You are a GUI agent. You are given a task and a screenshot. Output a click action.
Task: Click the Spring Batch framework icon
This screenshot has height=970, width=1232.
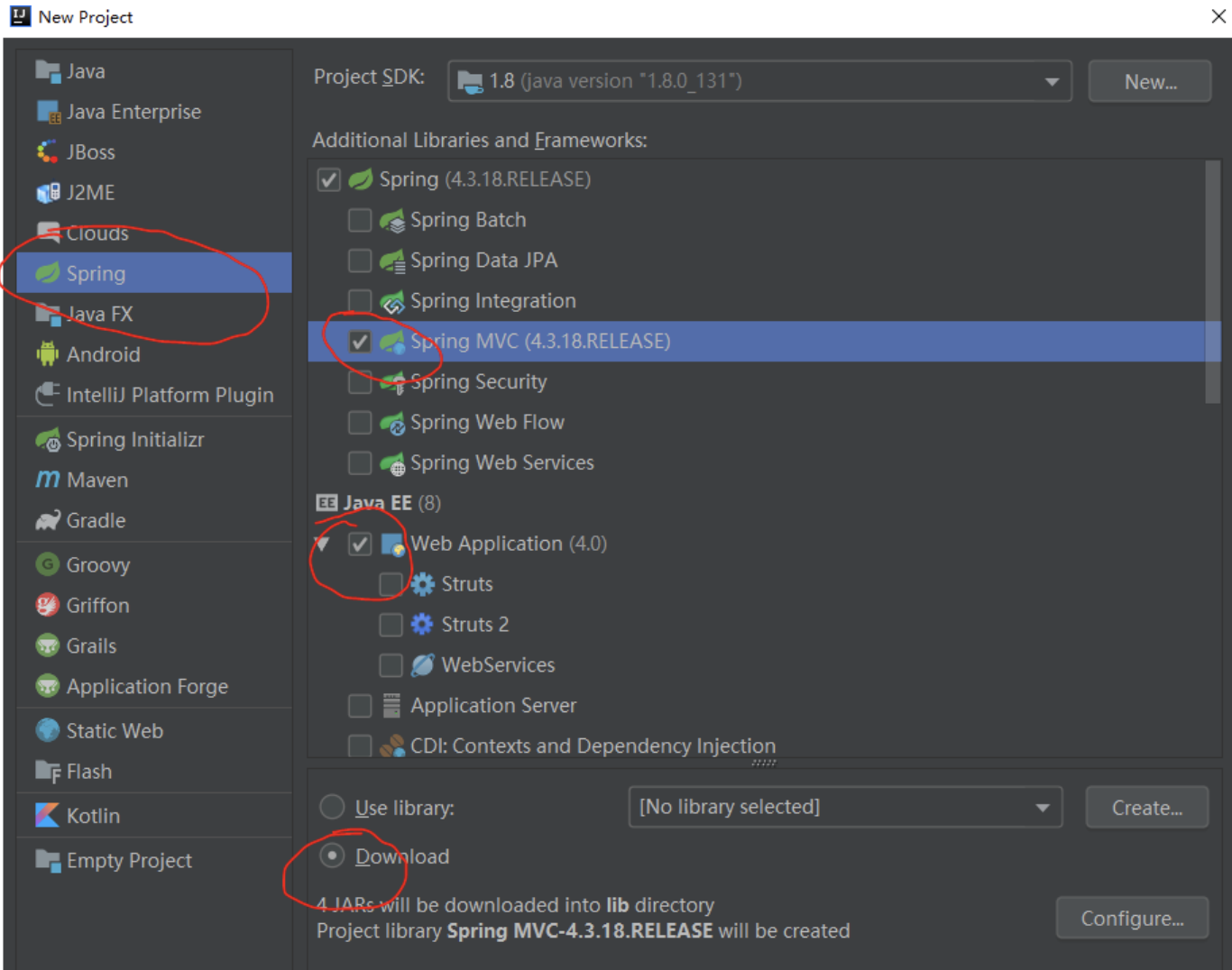pyautogui.click(x=392, y=220)
